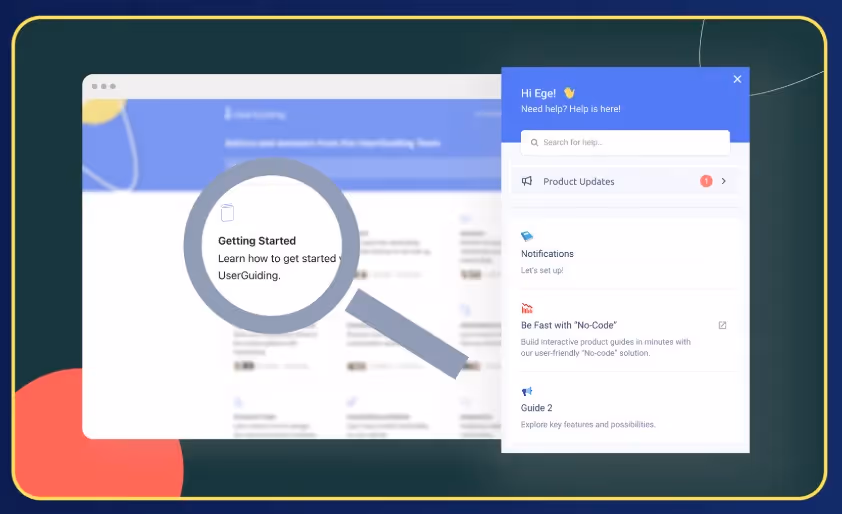This screenshot has height=514, width=842.
Task: Click the "Let's set up!" text
Action: pyautogui.click(x=542, y=270)
